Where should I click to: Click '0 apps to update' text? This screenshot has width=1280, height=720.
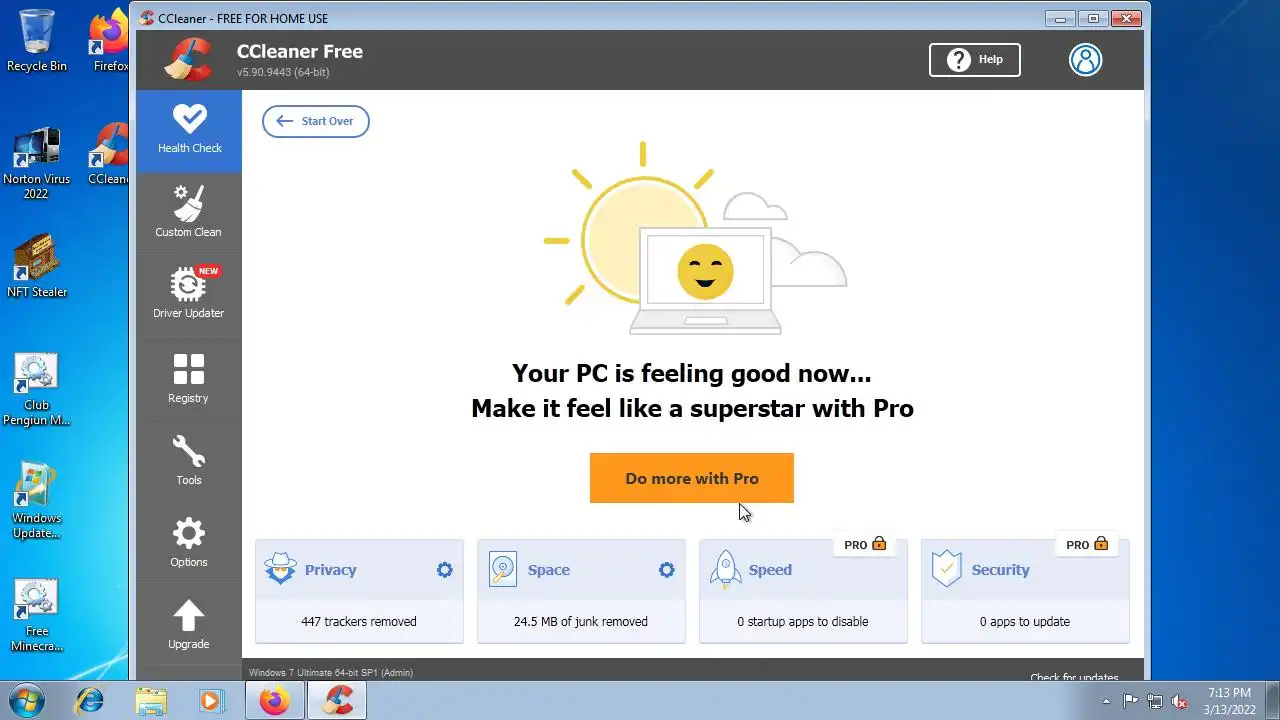click(x=1025, y=622)
